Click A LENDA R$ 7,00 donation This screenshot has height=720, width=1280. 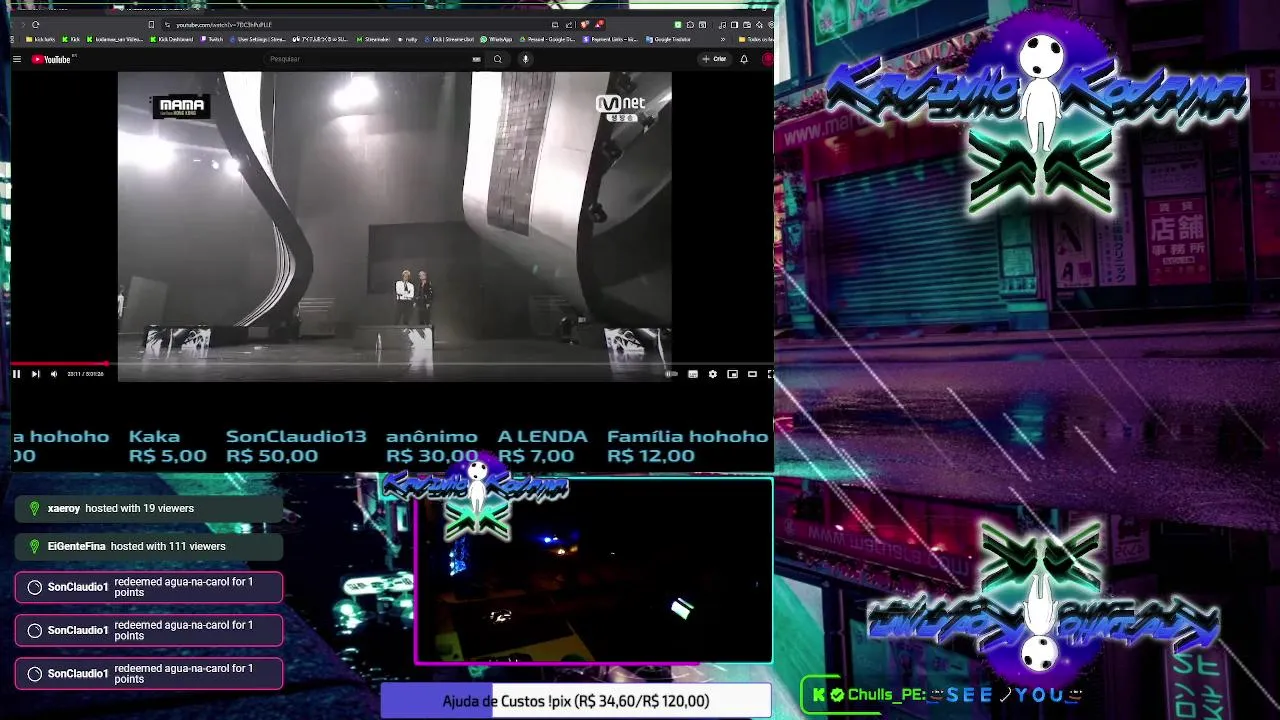coord(542,446)
